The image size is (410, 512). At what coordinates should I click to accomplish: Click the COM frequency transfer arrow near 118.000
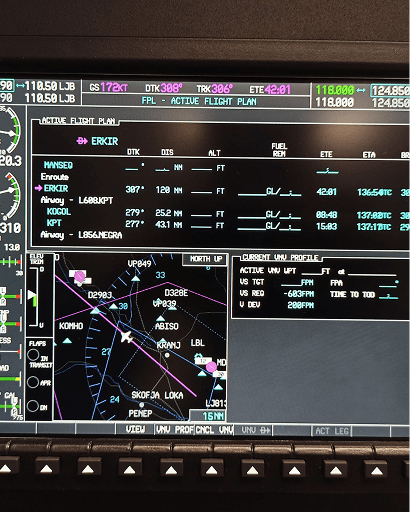[x=361, y=90]
